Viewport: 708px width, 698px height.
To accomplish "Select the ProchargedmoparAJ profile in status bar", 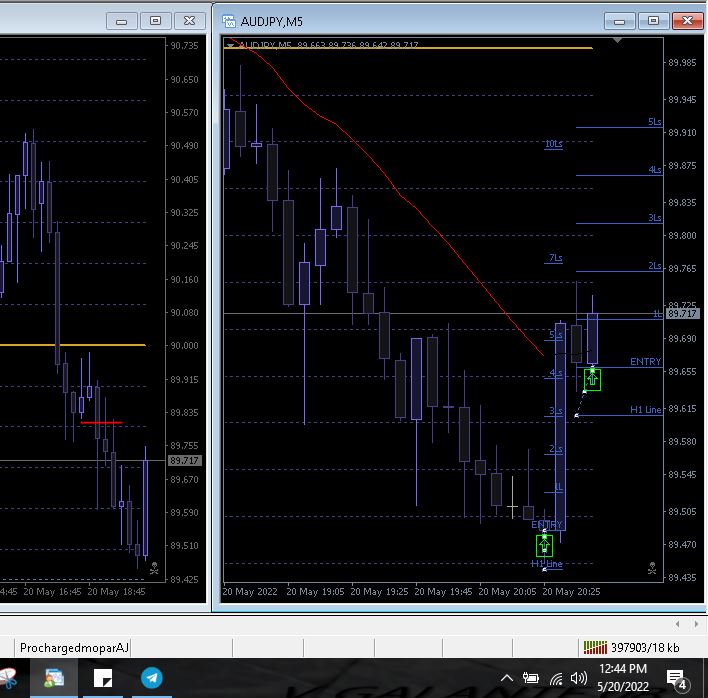I will 75,648.
